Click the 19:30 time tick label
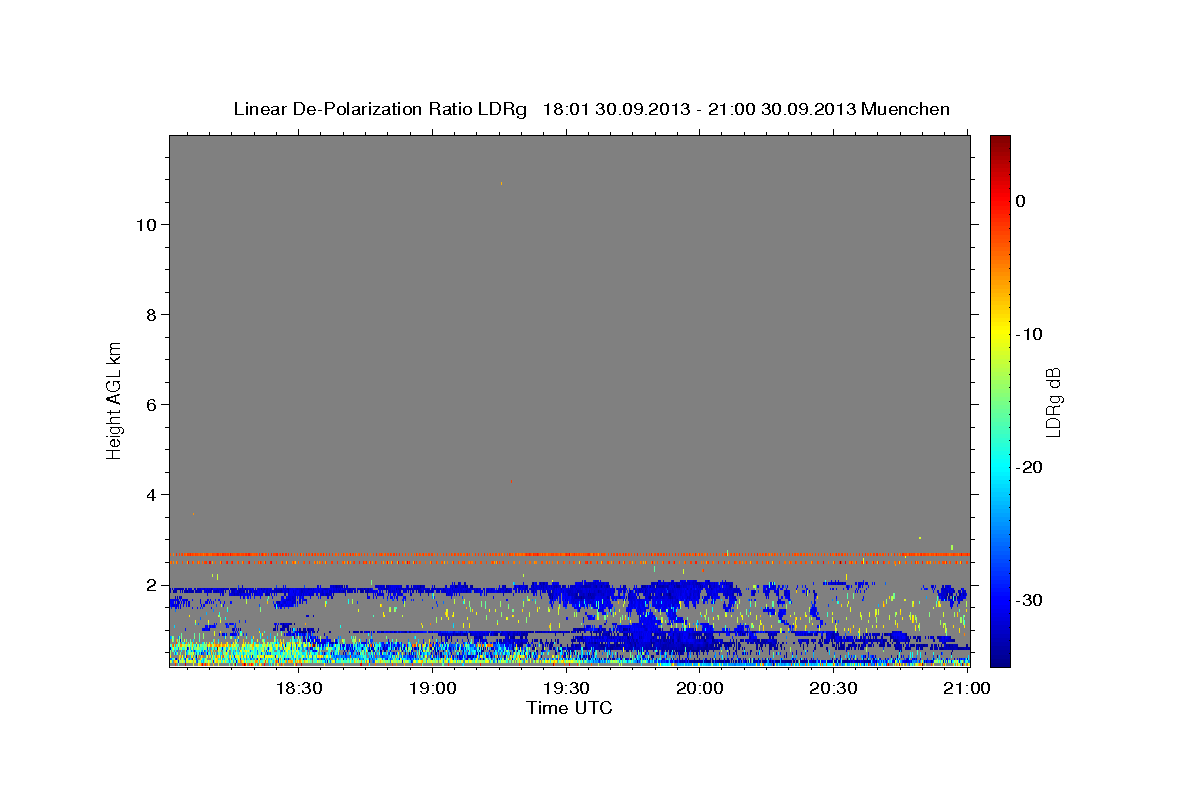Viewport: 1200px width, 800px height. tap(566, 688)
